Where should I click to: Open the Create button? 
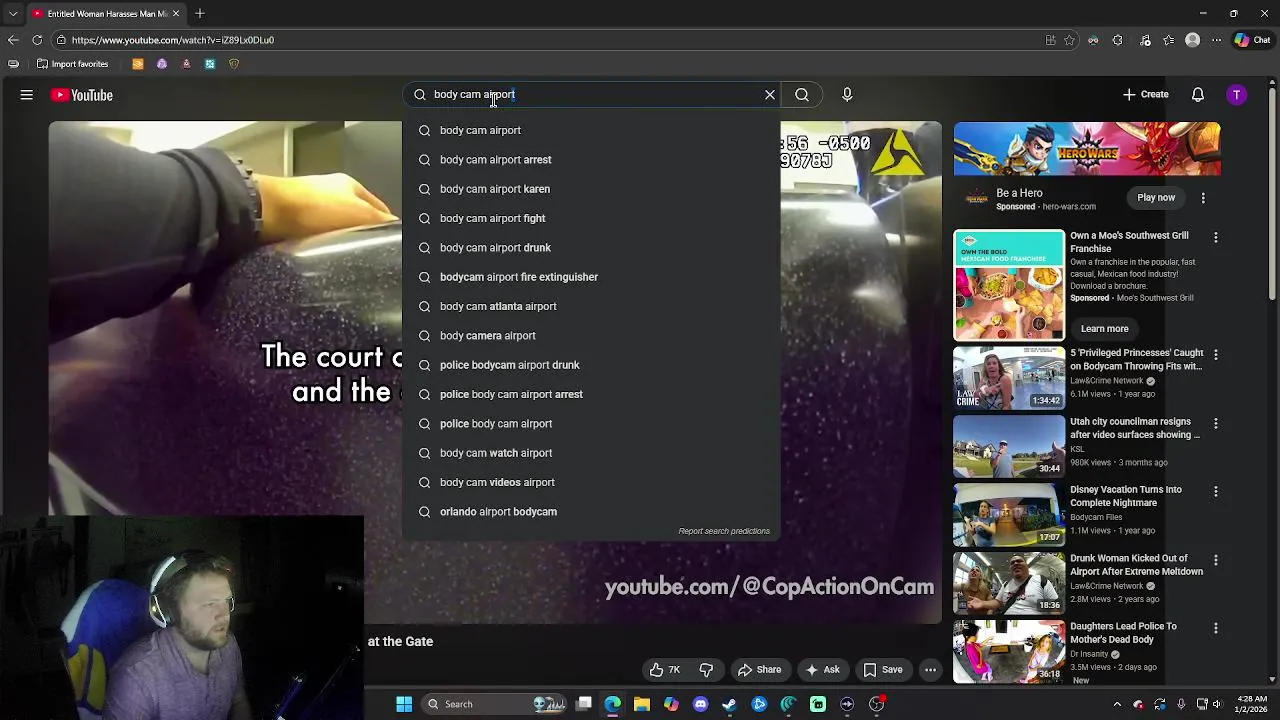1145,95
